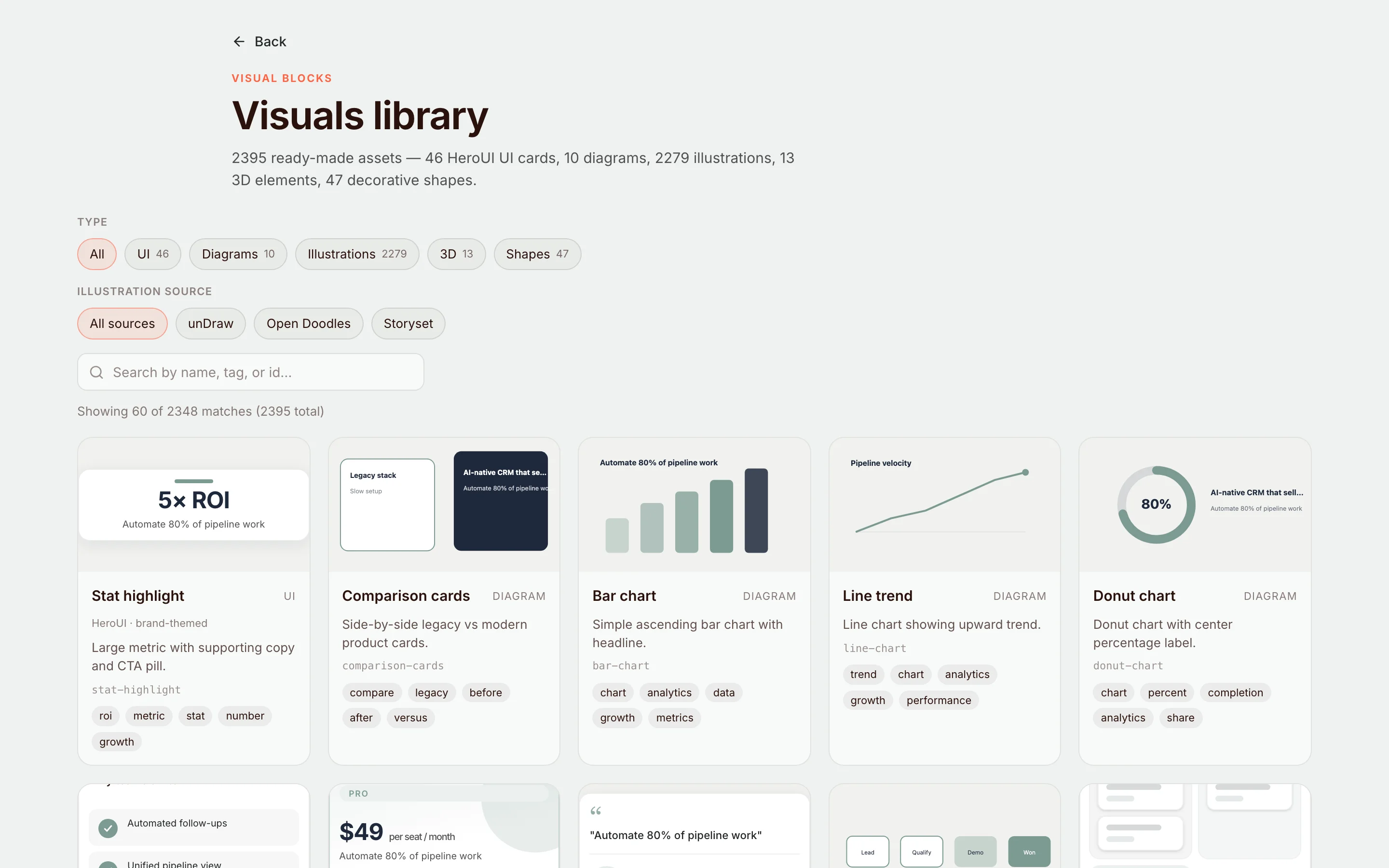Screen dimensions: 1389x868
Task: Open the Line trend preview thumbnail
Action: (945, 504)
